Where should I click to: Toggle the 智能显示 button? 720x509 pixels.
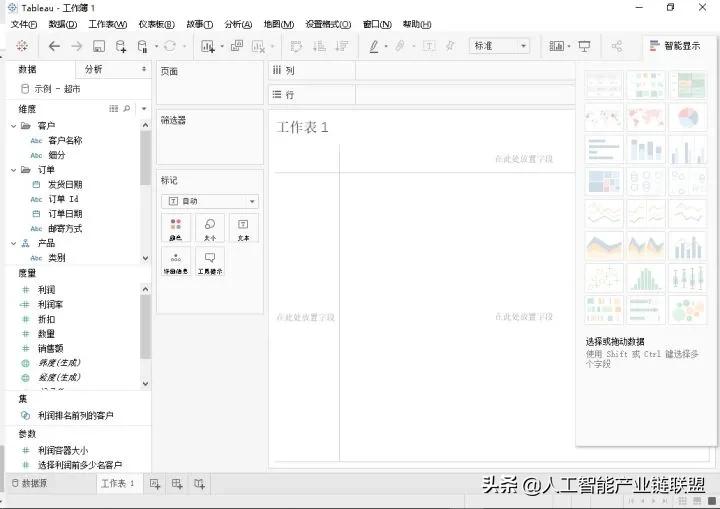675,46
